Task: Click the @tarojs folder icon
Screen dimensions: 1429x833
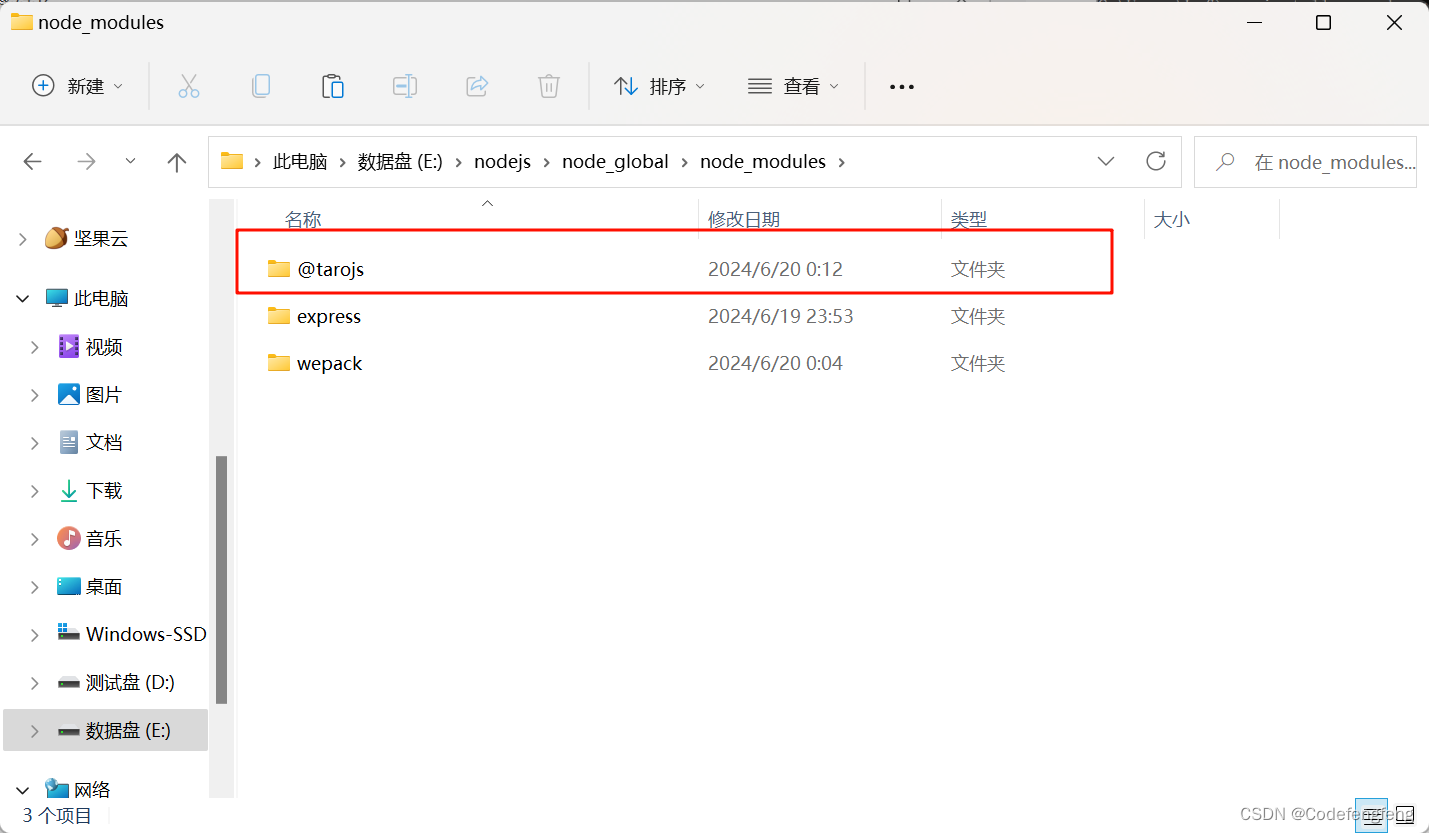Action: [x=279, y=268]
